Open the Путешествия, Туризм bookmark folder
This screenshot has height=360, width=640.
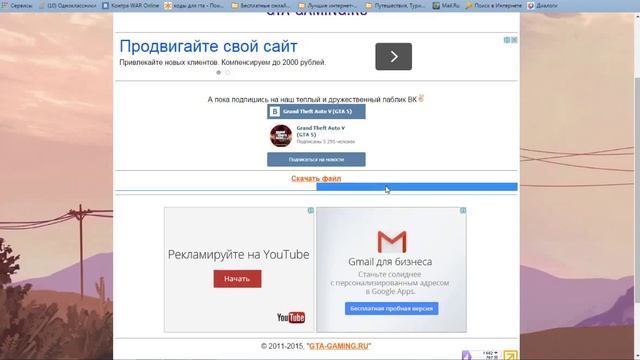[x=395, y=6]
